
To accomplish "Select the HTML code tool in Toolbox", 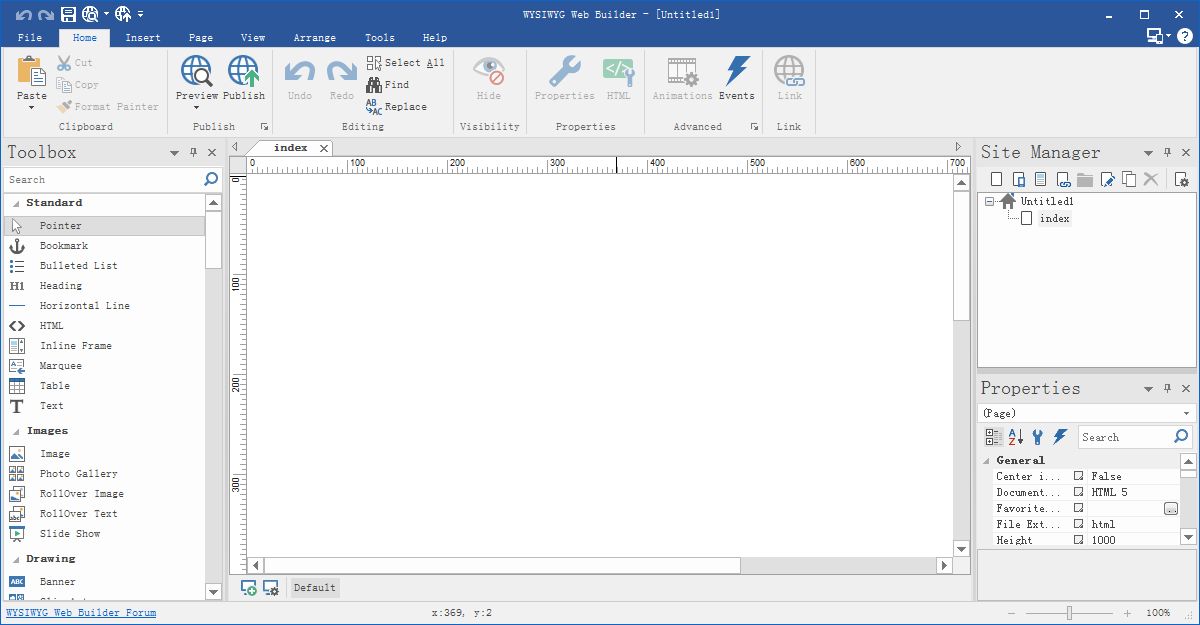I will tap(105, 326).
